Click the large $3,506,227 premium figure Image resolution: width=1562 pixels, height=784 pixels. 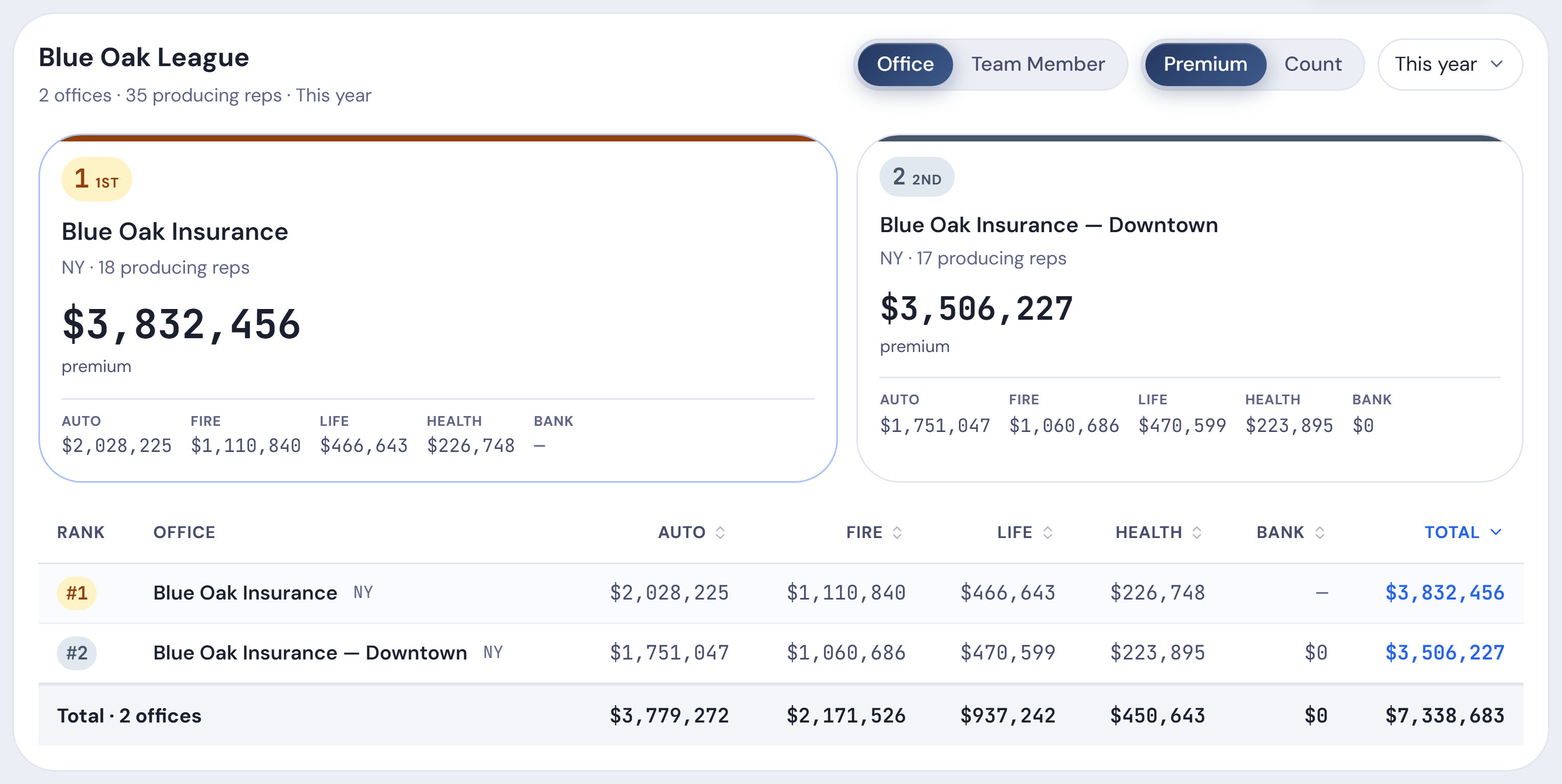(976, 308)
